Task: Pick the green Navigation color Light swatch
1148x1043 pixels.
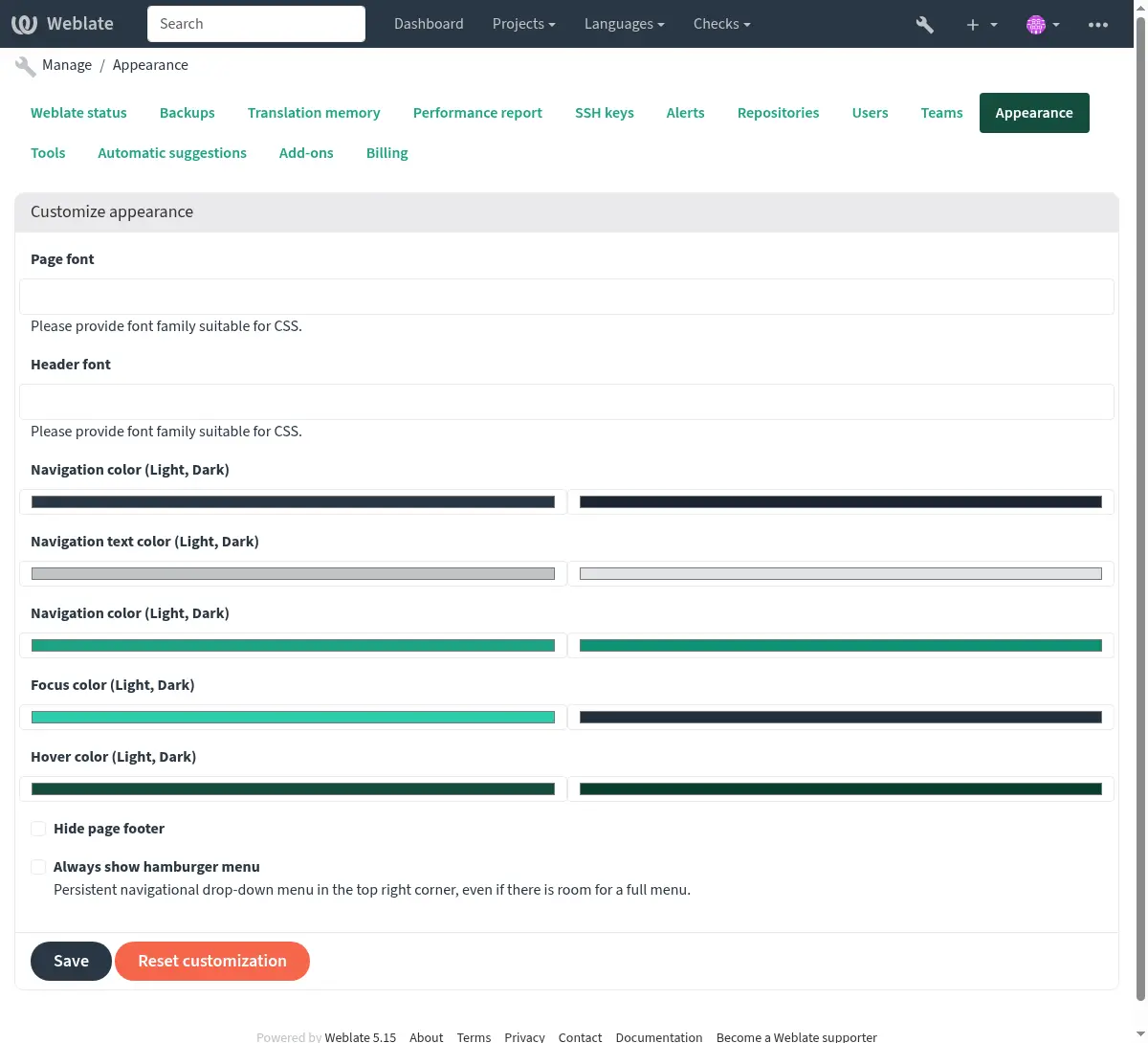Action: [293, 646]
